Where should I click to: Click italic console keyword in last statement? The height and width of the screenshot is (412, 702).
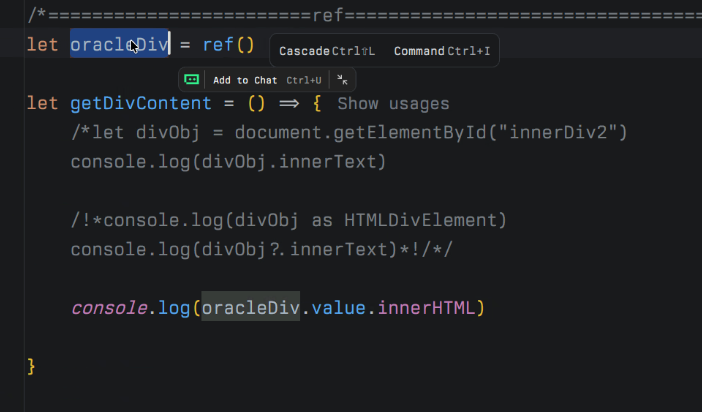[109, 308]
